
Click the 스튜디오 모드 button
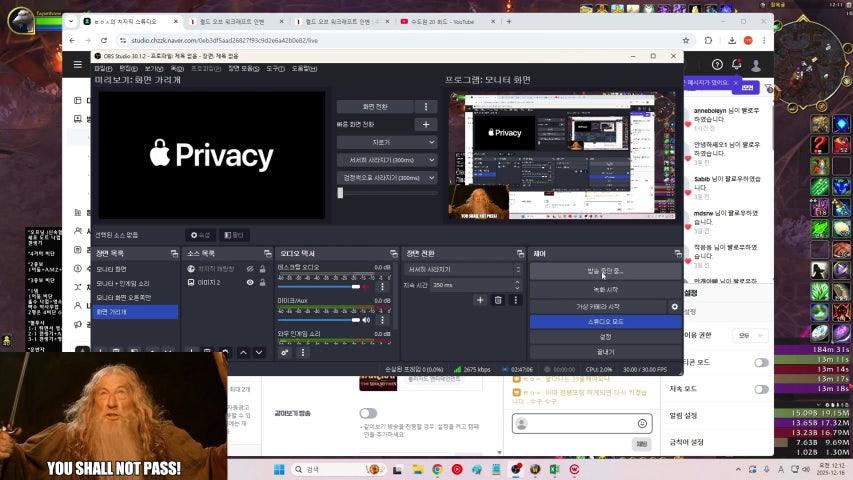[x=605, y=321]
